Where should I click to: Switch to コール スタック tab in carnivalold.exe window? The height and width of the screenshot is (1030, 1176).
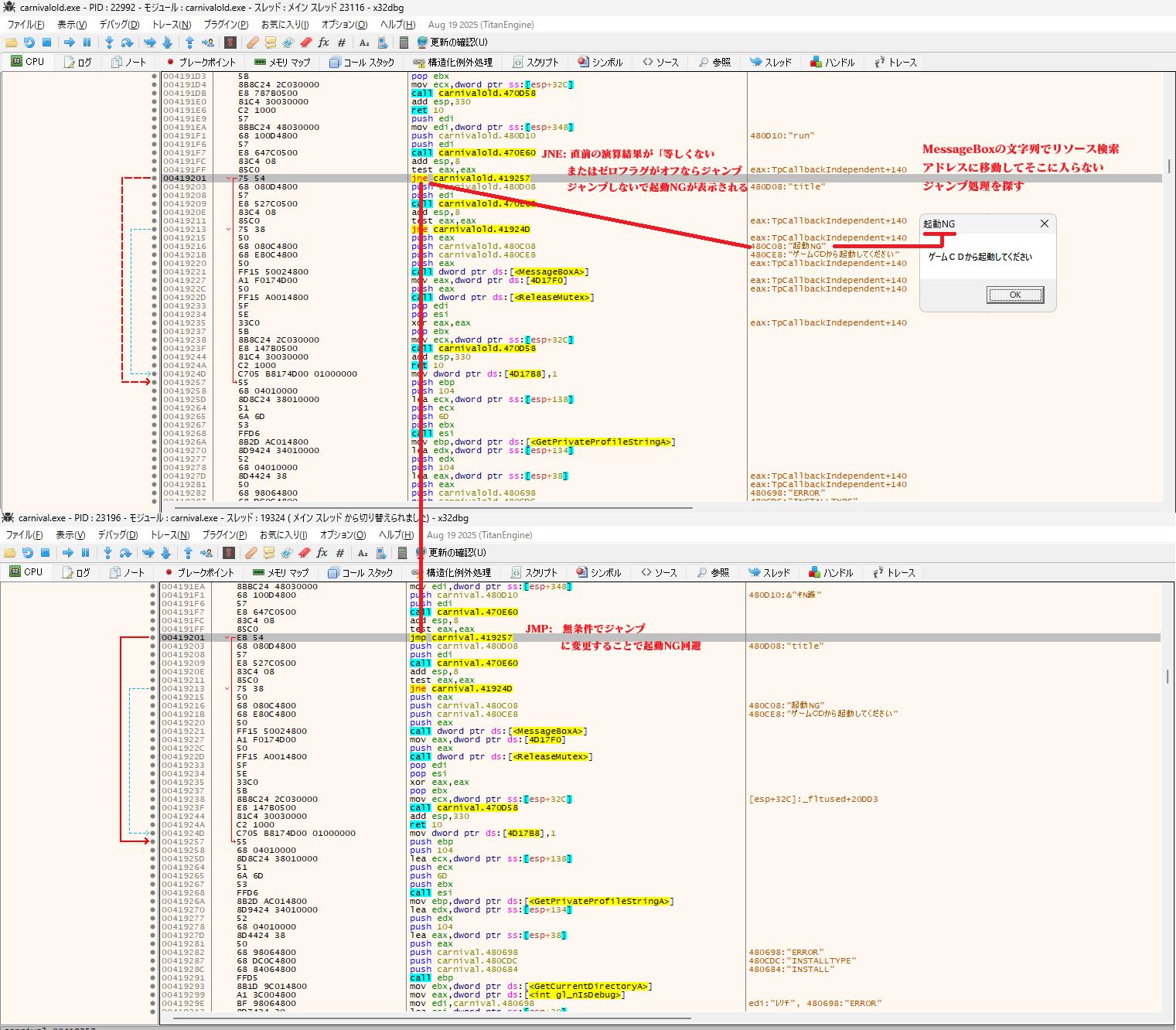pos(362,62)
